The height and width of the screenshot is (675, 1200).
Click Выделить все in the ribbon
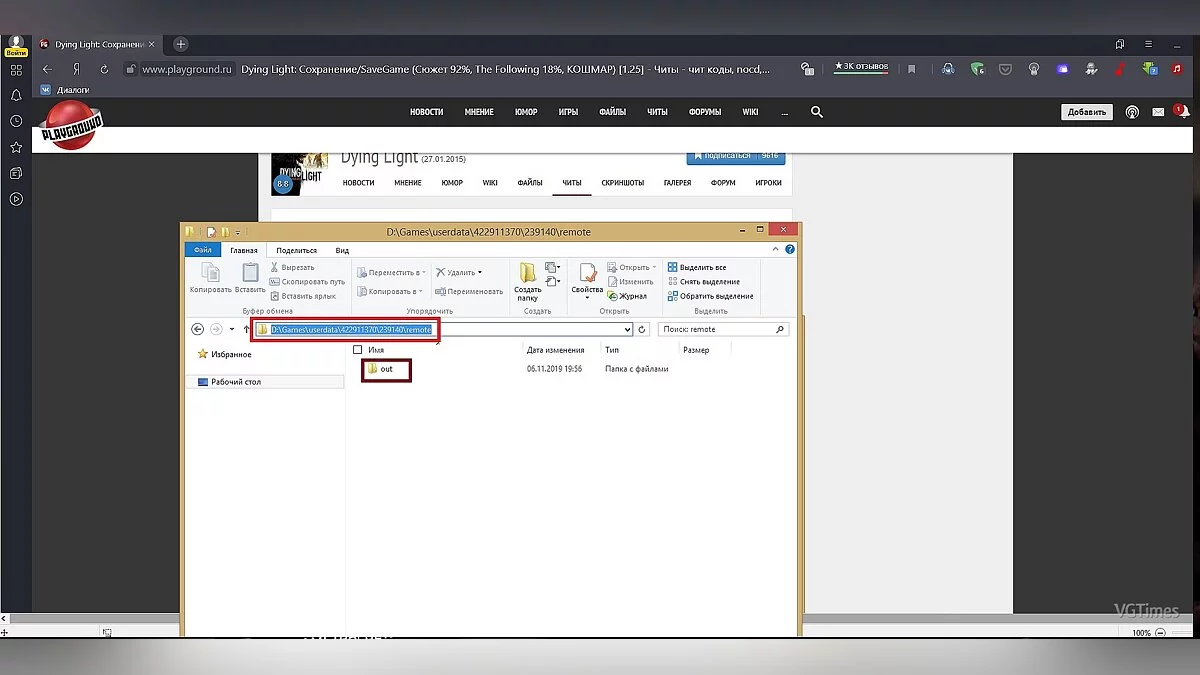tap(701, 268)
